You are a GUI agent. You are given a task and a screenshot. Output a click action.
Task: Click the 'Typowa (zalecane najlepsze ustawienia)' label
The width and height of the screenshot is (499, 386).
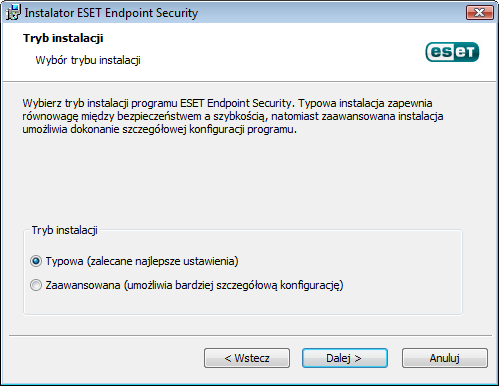coord(142,261)
